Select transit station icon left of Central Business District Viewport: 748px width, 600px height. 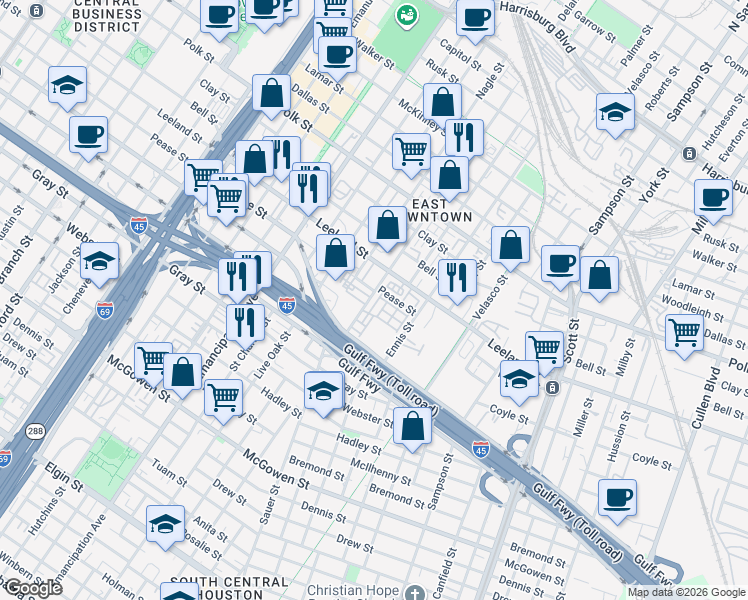pyautogui.click(x=36, y=10)
